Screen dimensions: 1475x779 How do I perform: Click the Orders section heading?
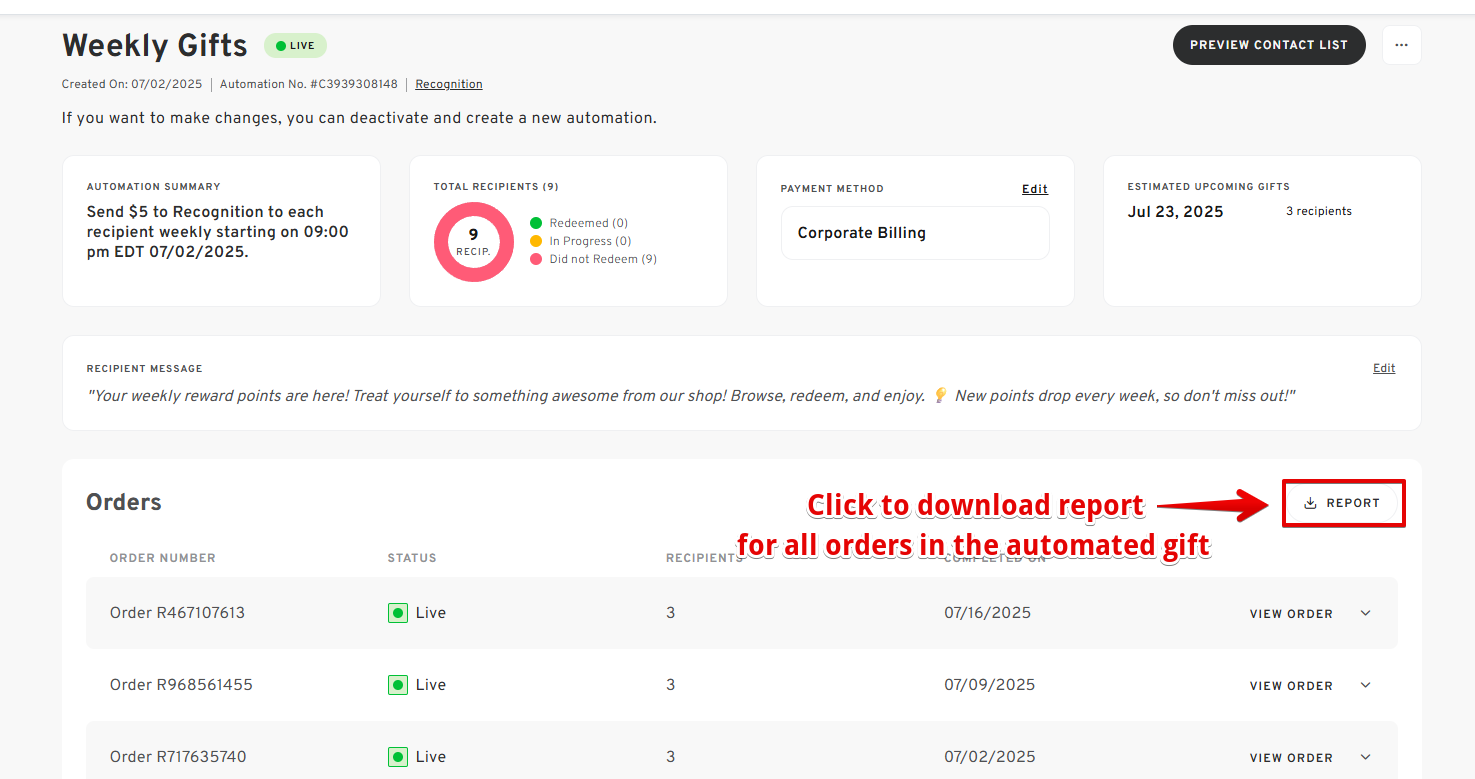pyautogui.click(x=124, y=502)
